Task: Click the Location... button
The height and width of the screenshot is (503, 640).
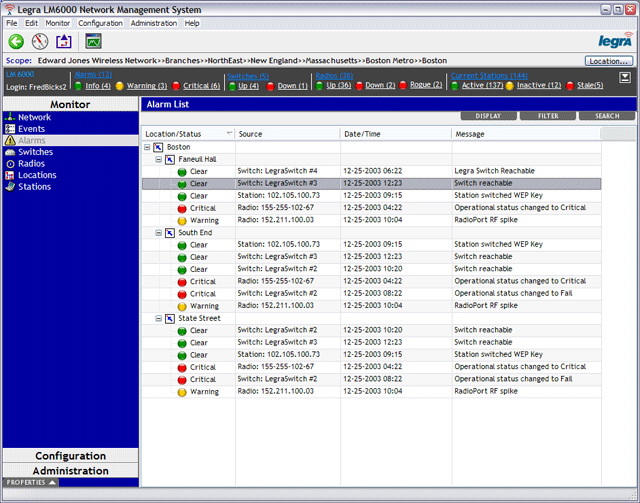Action: coord(609,61)
